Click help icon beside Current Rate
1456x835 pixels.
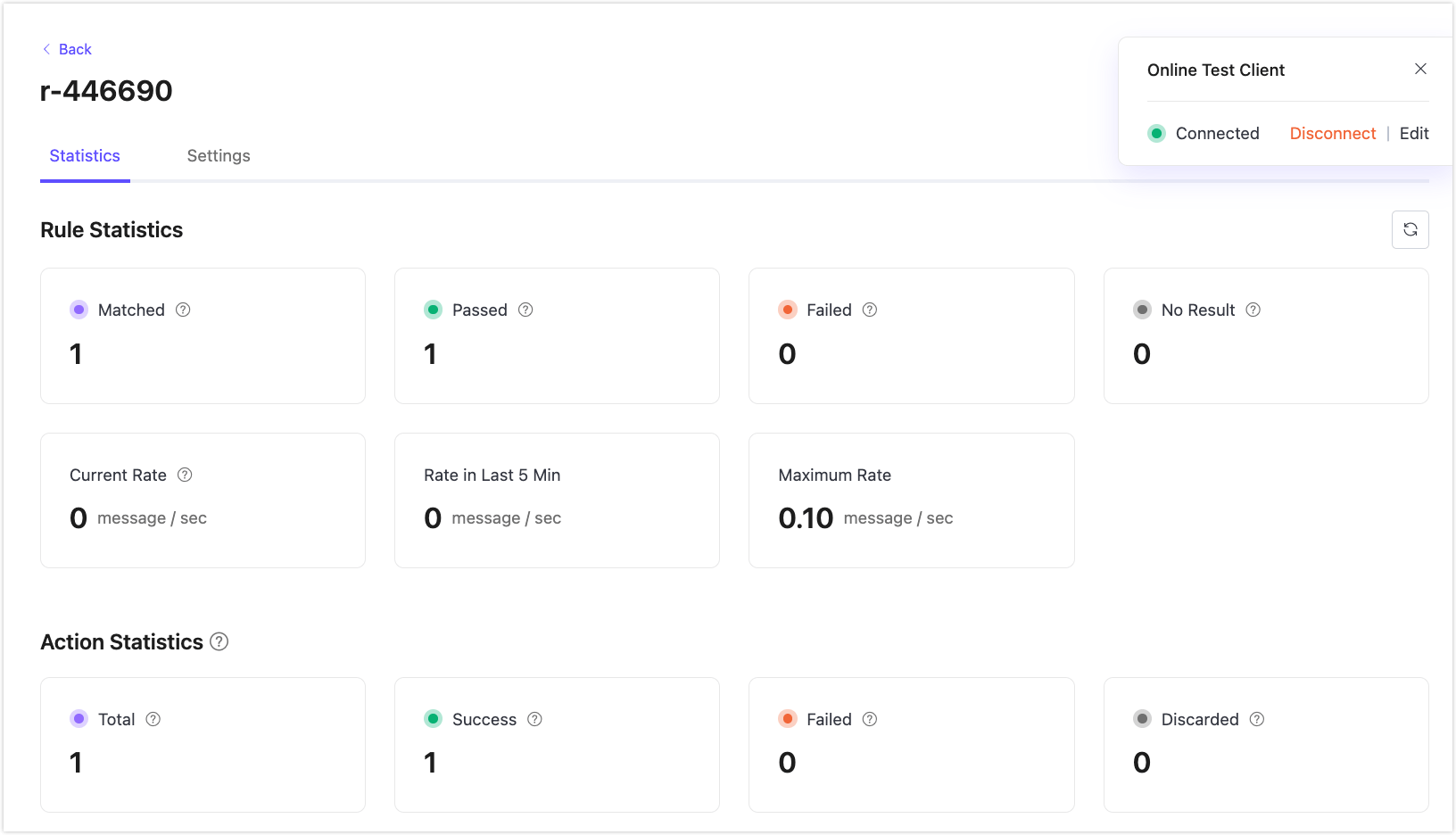tap(185, 475)
